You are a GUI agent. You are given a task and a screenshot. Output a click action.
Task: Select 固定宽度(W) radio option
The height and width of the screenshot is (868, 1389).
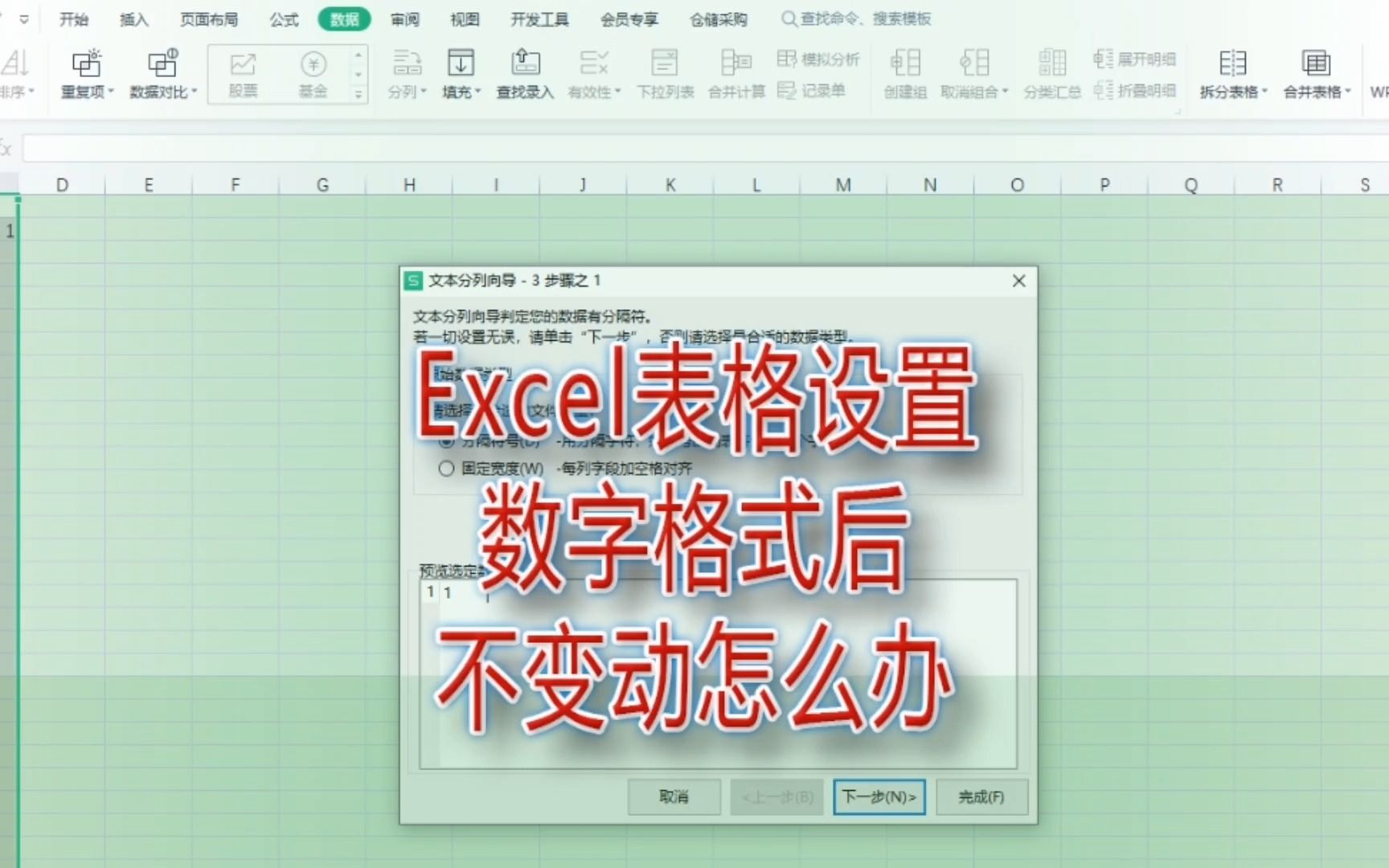(x=446, y=469)
